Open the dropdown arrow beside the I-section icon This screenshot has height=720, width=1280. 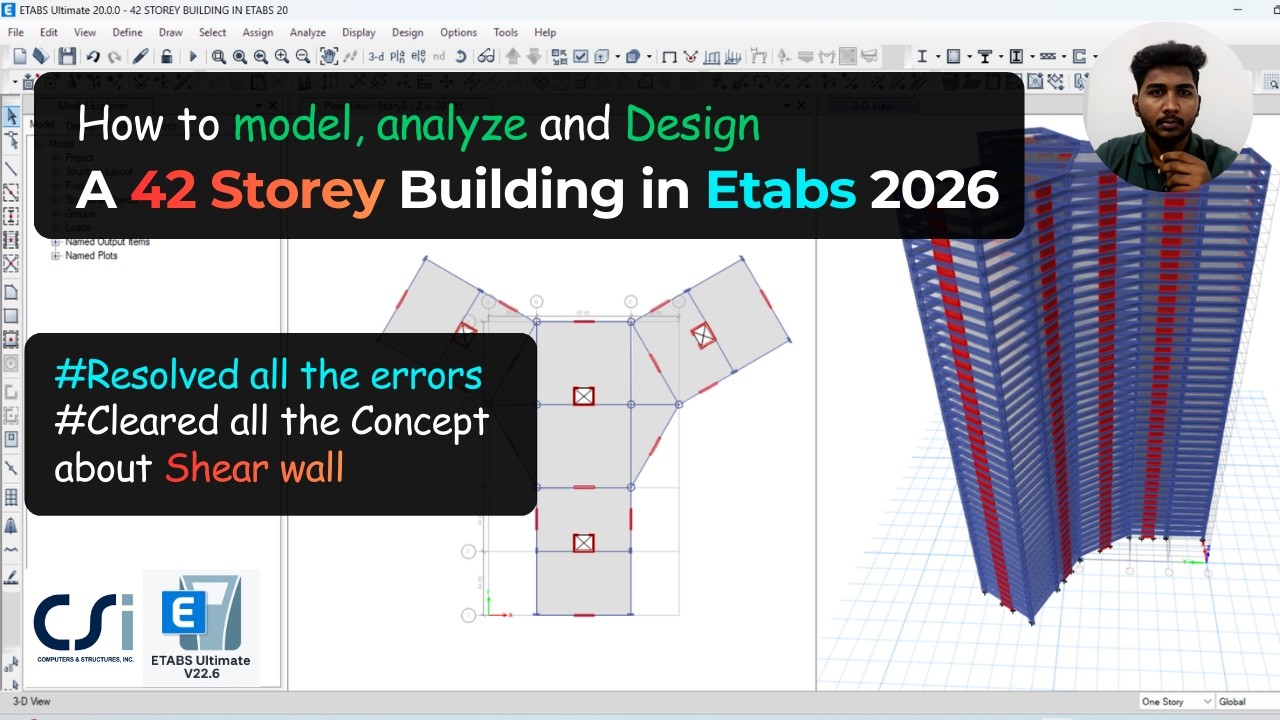[938, 57]
